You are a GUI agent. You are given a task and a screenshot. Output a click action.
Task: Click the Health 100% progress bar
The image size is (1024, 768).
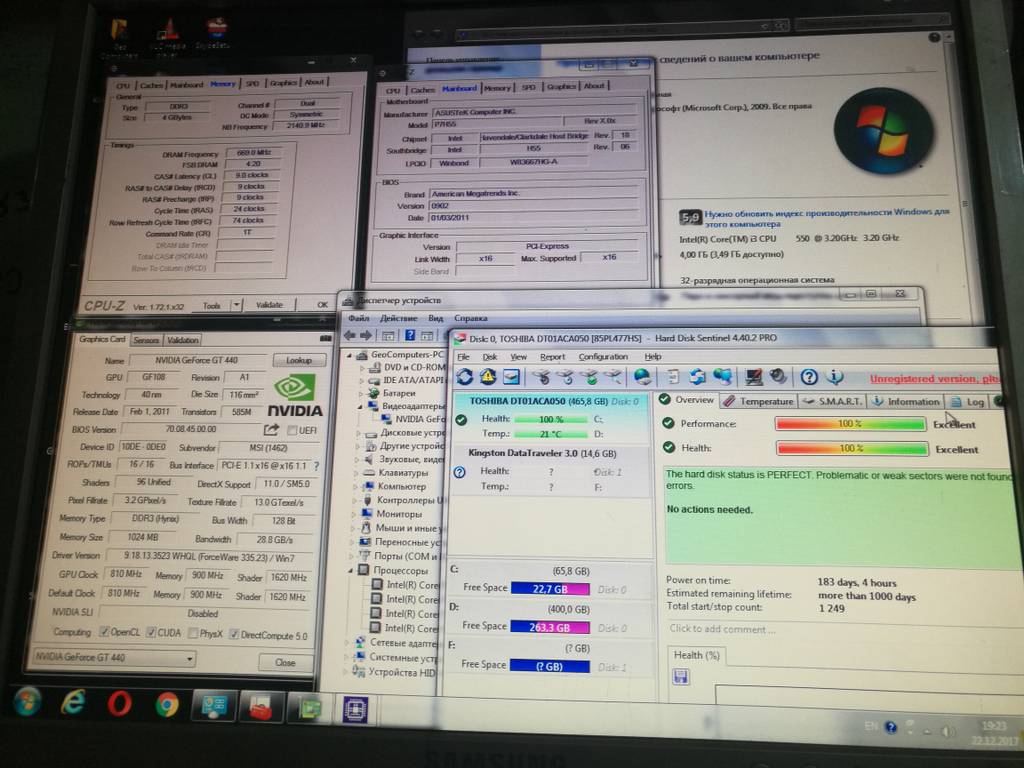(850, 449)
